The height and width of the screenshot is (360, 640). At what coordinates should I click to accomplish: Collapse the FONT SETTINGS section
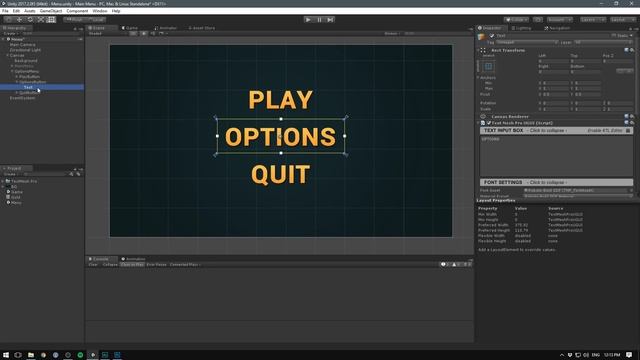click(x=556, y=182)
